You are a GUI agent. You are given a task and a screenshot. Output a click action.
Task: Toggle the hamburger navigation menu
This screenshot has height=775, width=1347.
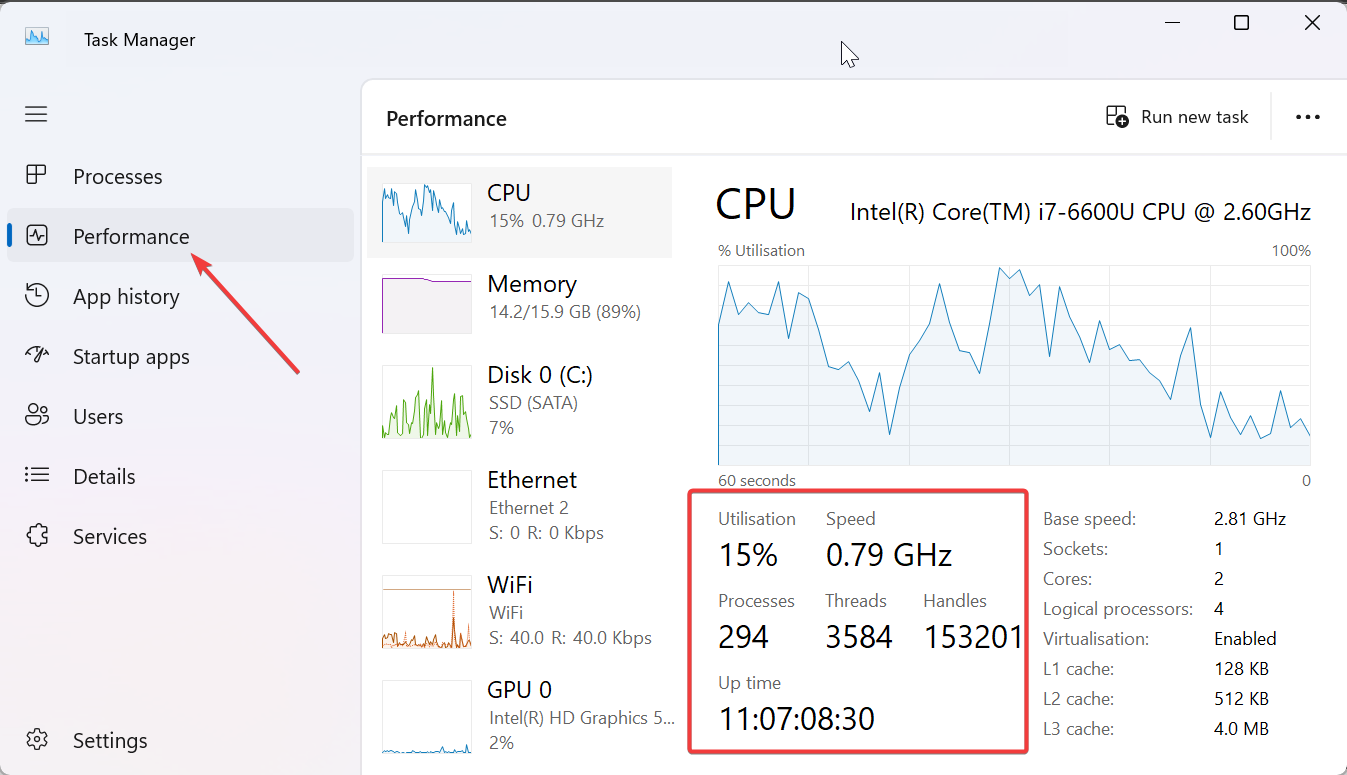36,114
